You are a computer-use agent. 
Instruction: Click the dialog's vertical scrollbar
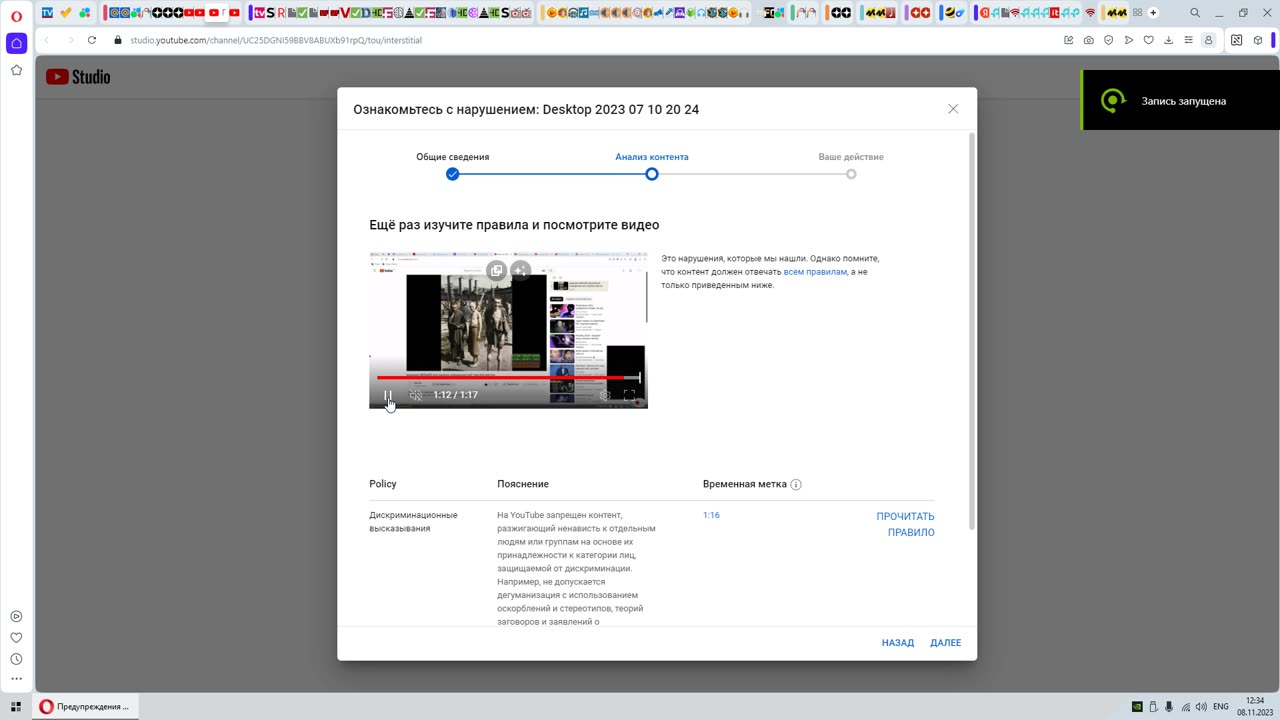[x=972, y=330]
